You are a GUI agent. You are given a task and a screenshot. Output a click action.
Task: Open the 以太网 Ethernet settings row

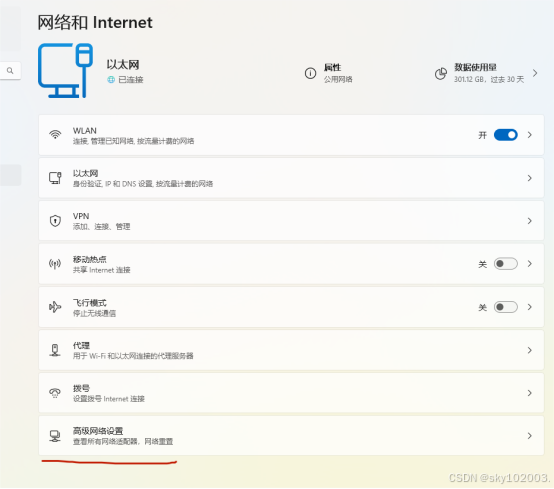pyautogui.click(x=291, y=178)
